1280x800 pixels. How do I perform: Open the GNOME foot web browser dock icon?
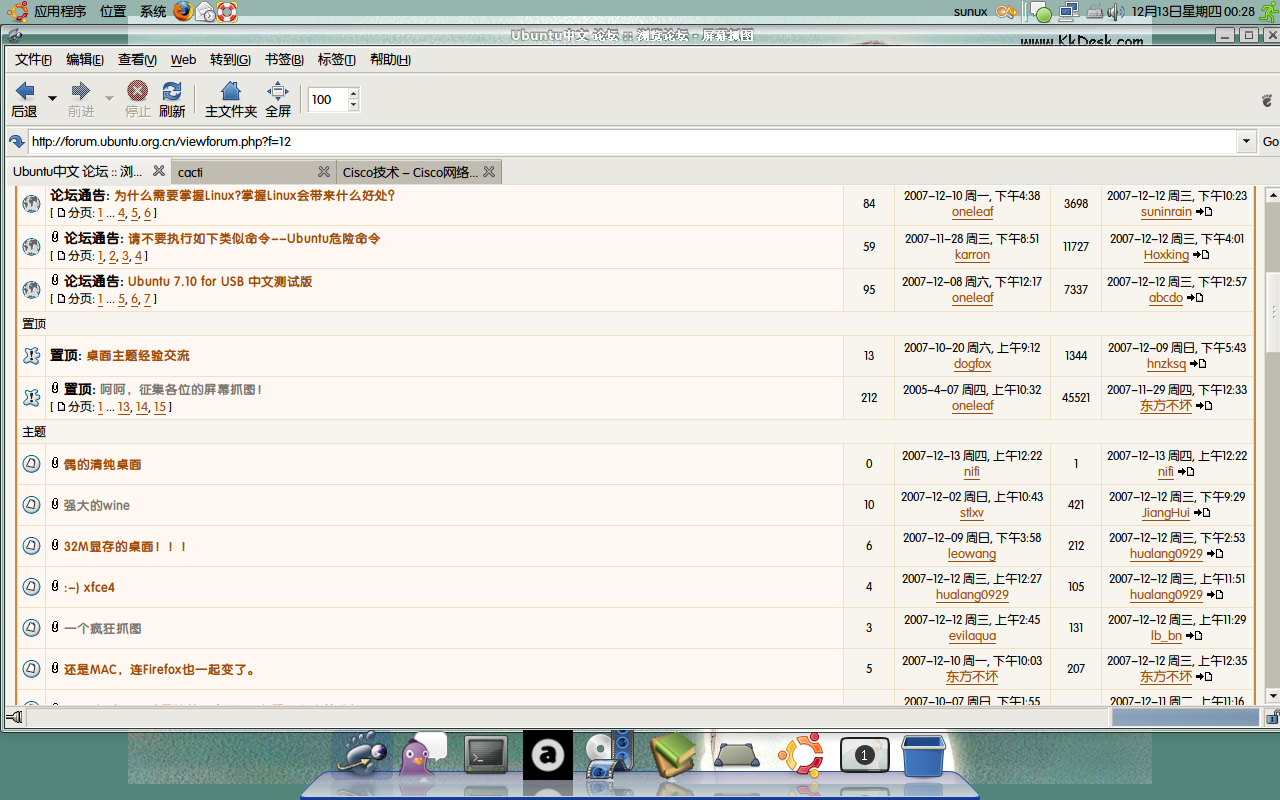pyautogui.click(x=360, y=755)
